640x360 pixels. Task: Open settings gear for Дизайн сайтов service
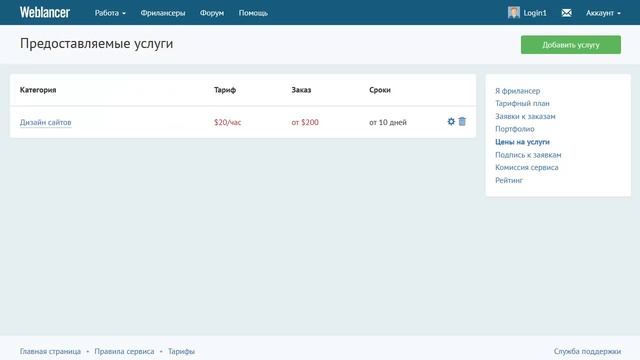pos(451,121)
